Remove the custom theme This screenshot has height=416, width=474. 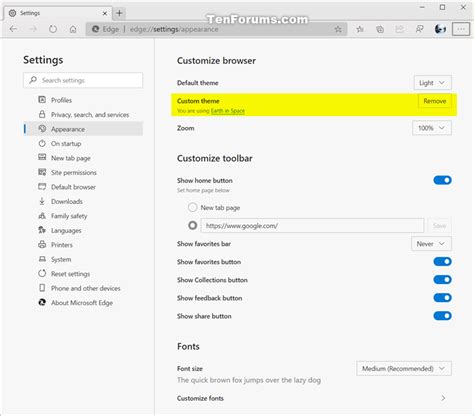435,101
